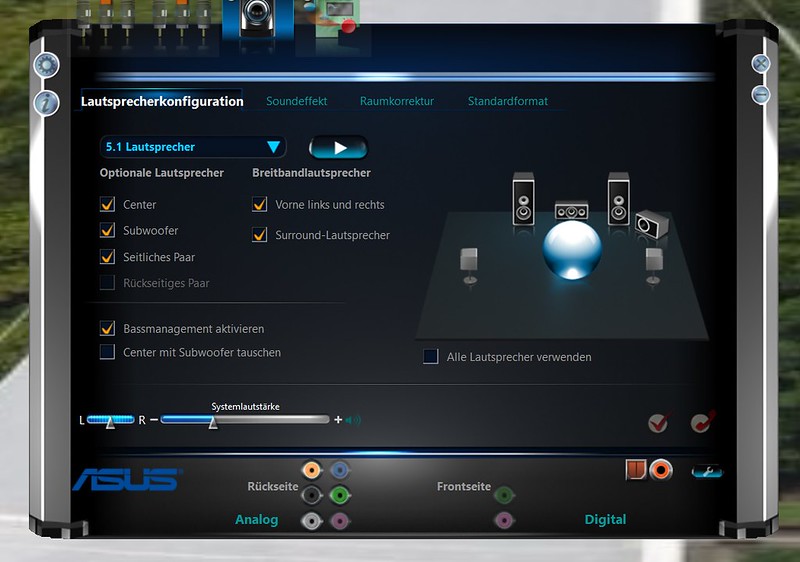Click the blue rear audio jack
This screenshot has height=562, width=800.
coord(339,470)
